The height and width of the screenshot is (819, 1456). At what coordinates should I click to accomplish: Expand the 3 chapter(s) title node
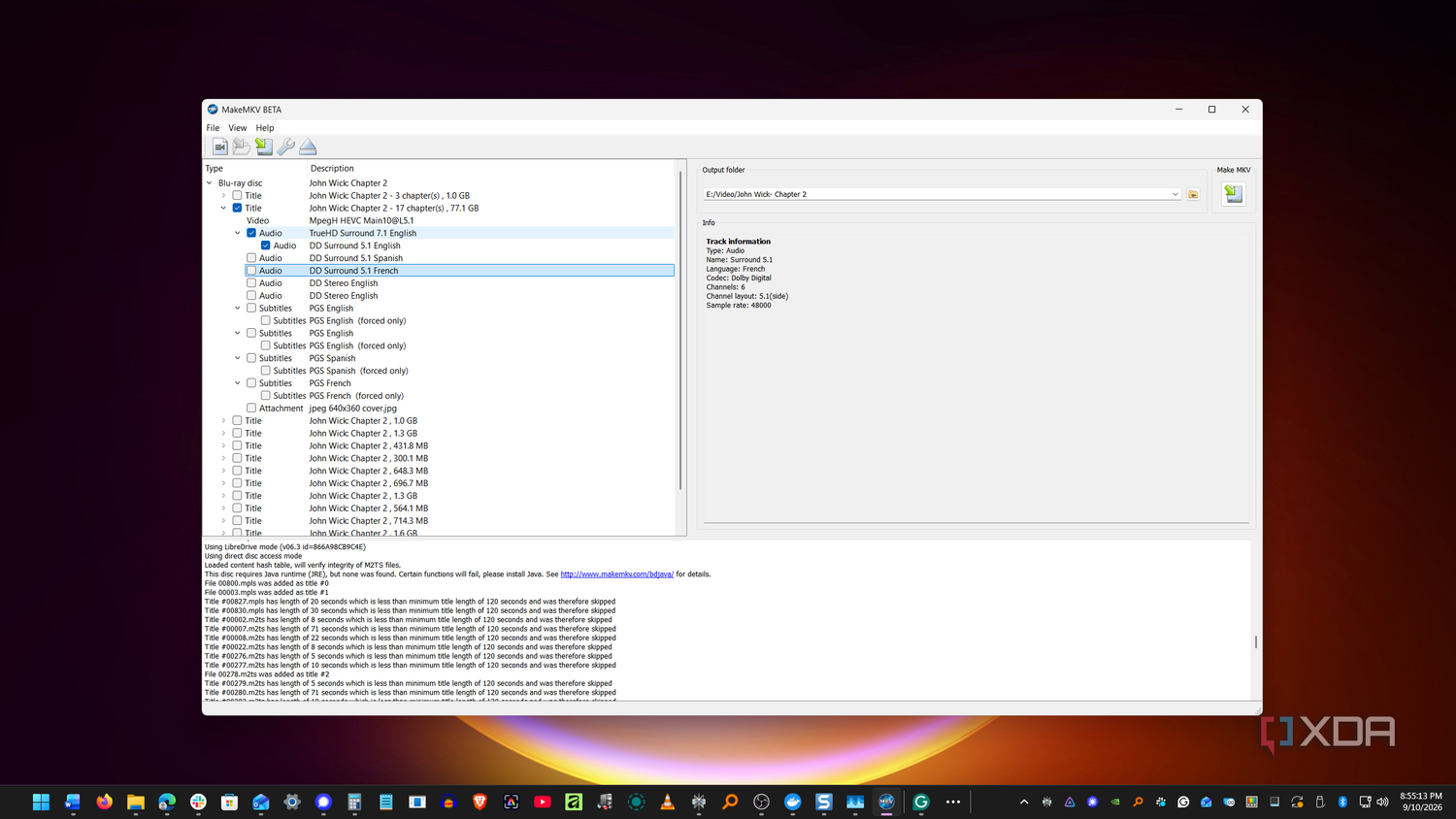click(223, 195)
